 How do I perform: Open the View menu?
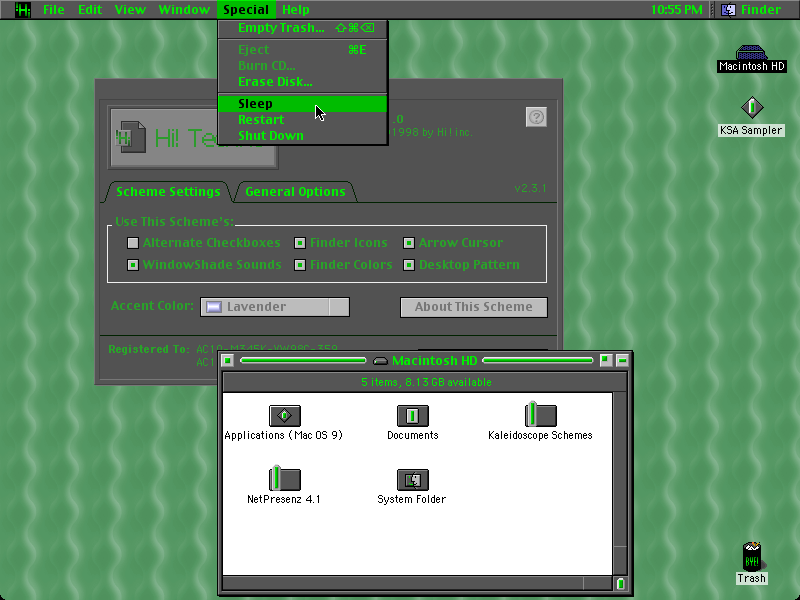tap(130, 9)
